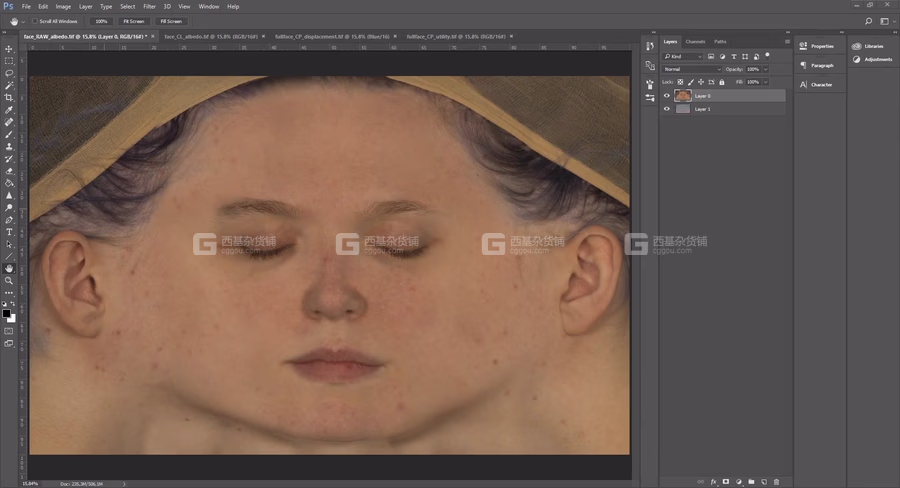Select the Clone Stamp tool
This screenshot has height=488, width=900.
tap(9, 146)
